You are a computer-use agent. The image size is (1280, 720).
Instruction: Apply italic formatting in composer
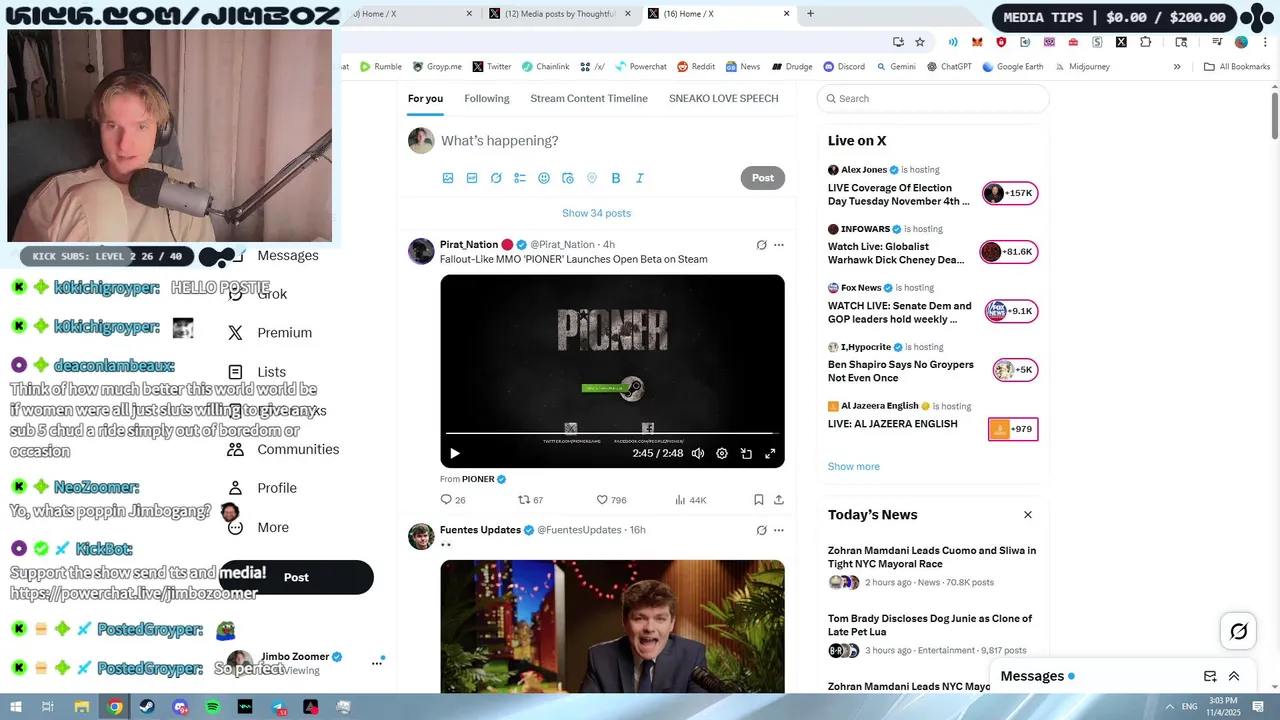click(640, 178)
